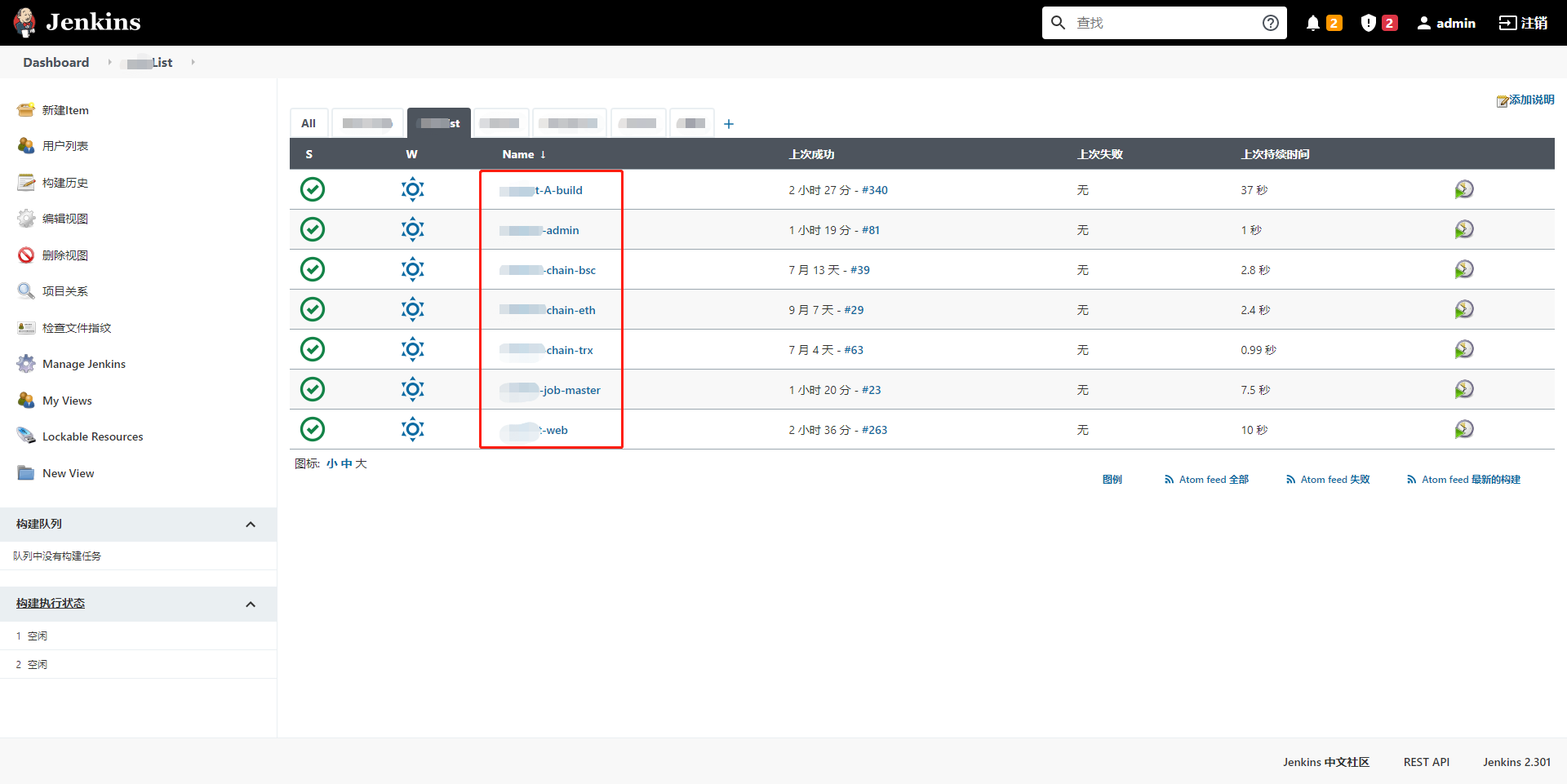Open Atom feed 失败
This screenshot has height=784, width=1567.
(x=1328, y=480)
